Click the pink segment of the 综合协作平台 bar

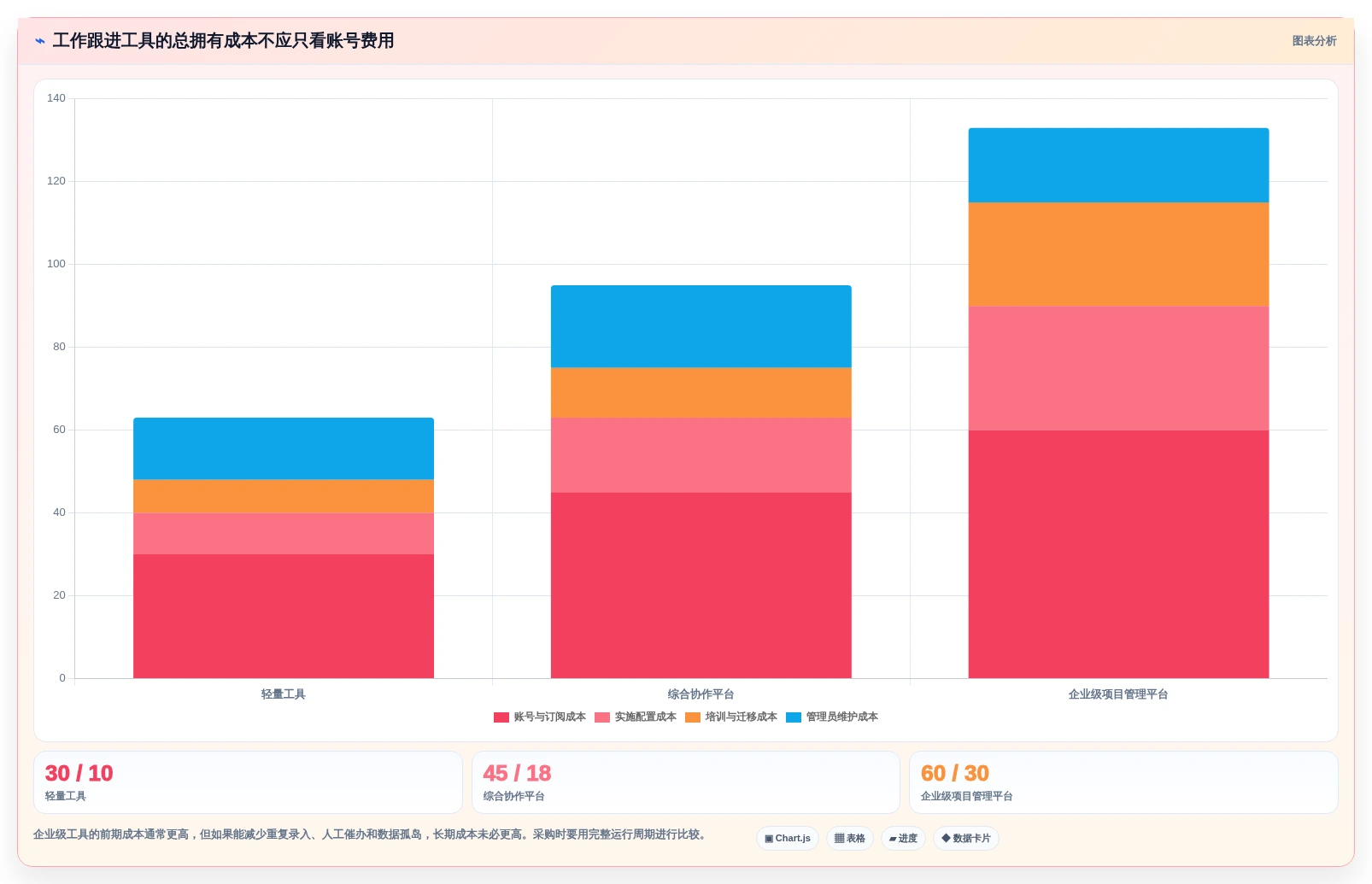coord(701,455)
